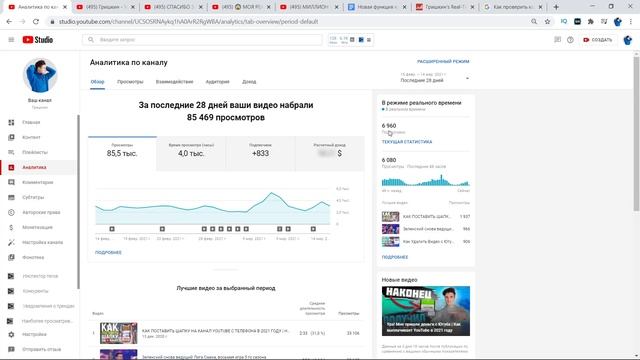640x360 pixels.
Task: Open Настройки gear in sidebar
Action: (x=11, y=335)
